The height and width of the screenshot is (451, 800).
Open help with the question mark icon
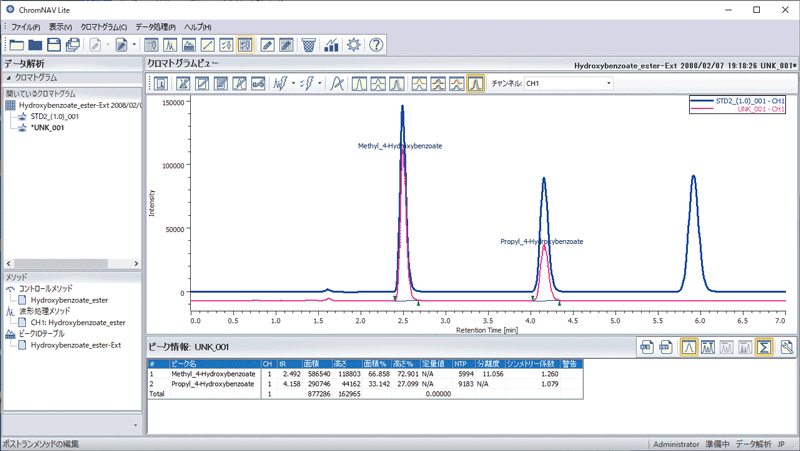pos(376,45)
